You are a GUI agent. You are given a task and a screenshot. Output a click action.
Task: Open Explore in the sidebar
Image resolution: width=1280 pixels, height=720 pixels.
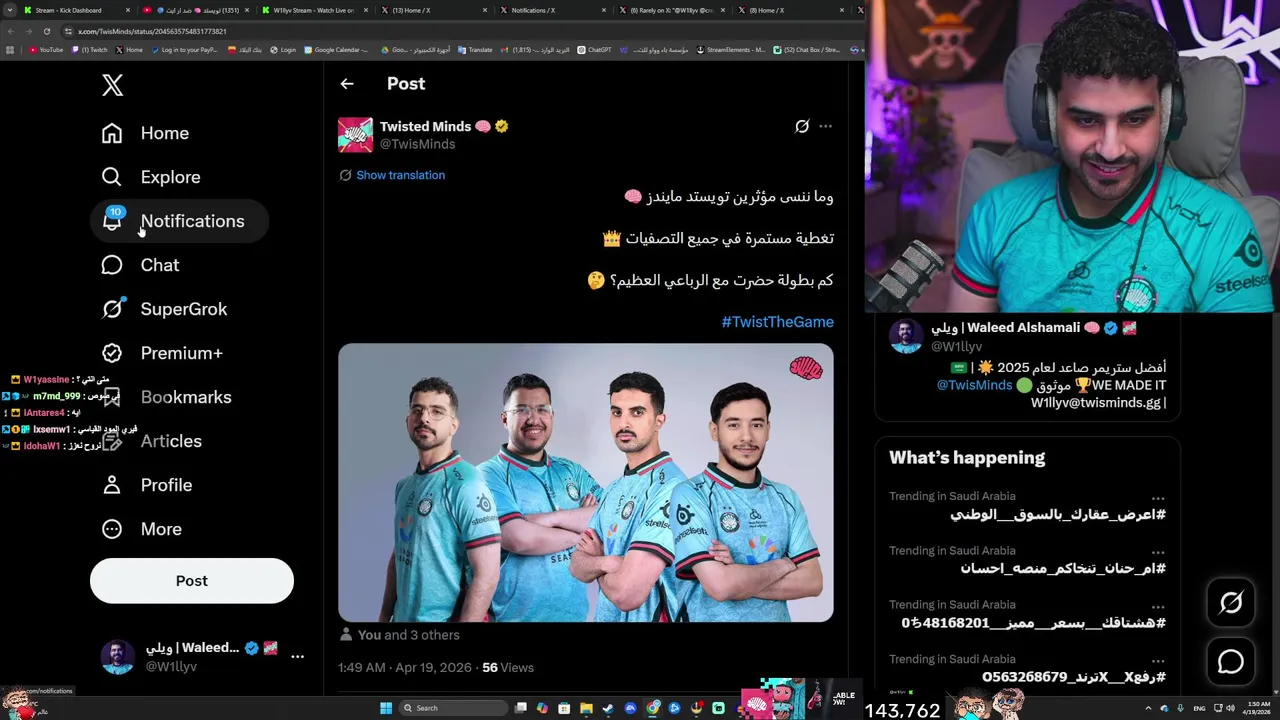point(152,177)
